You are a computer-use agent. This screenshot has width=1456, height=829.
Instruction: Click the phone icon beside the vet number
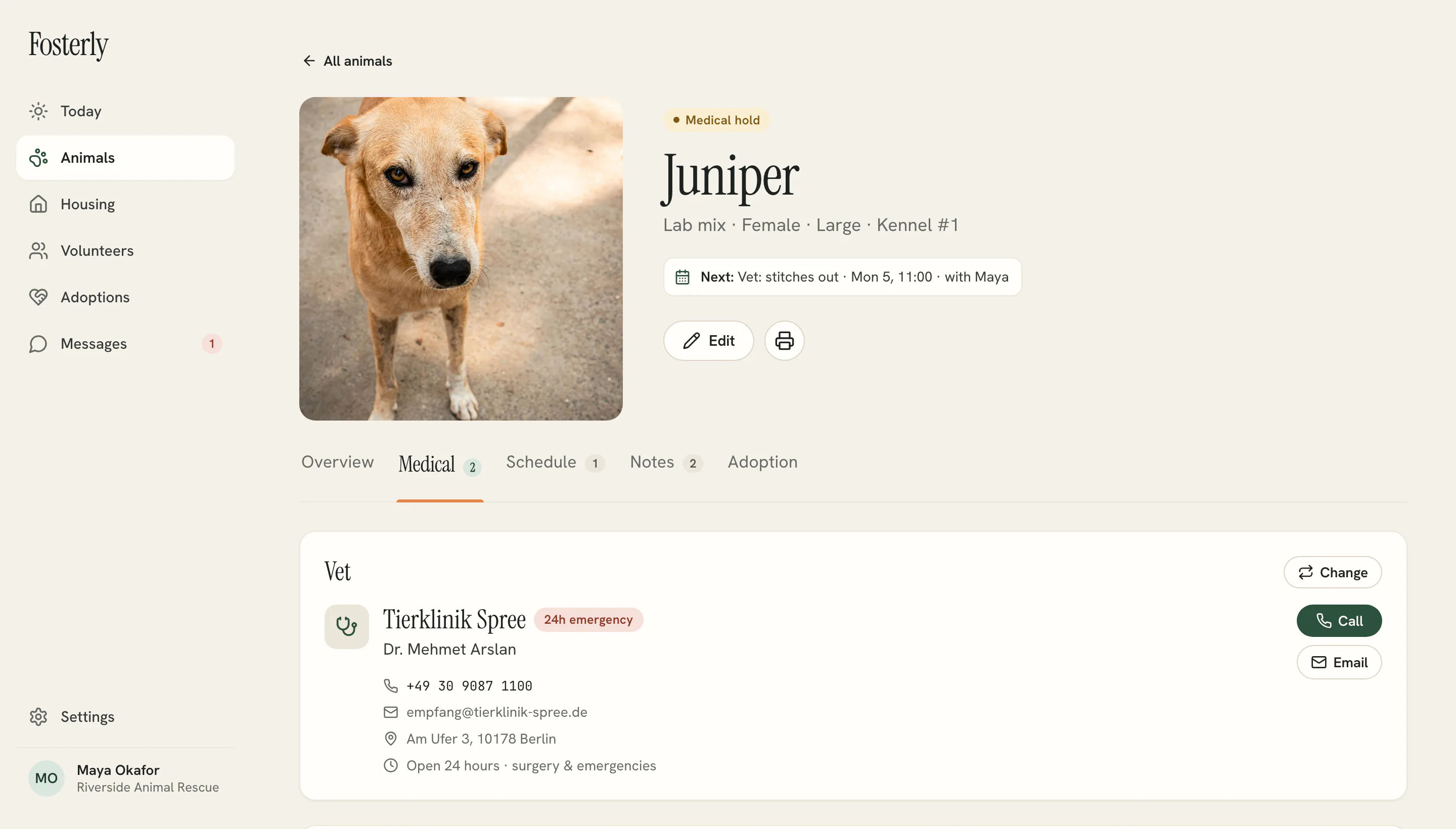point(391,685)
